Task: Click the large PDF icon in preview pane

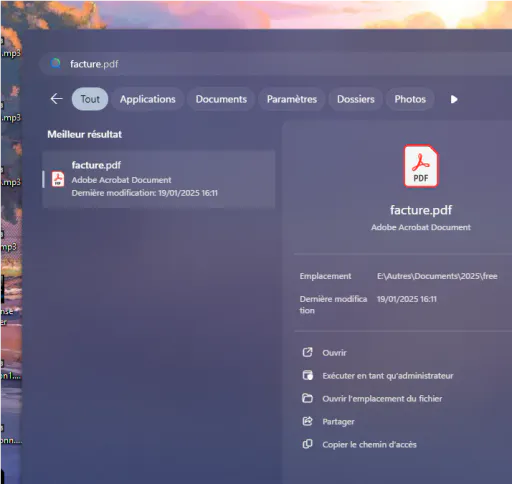Action: (x=421, y=166)
